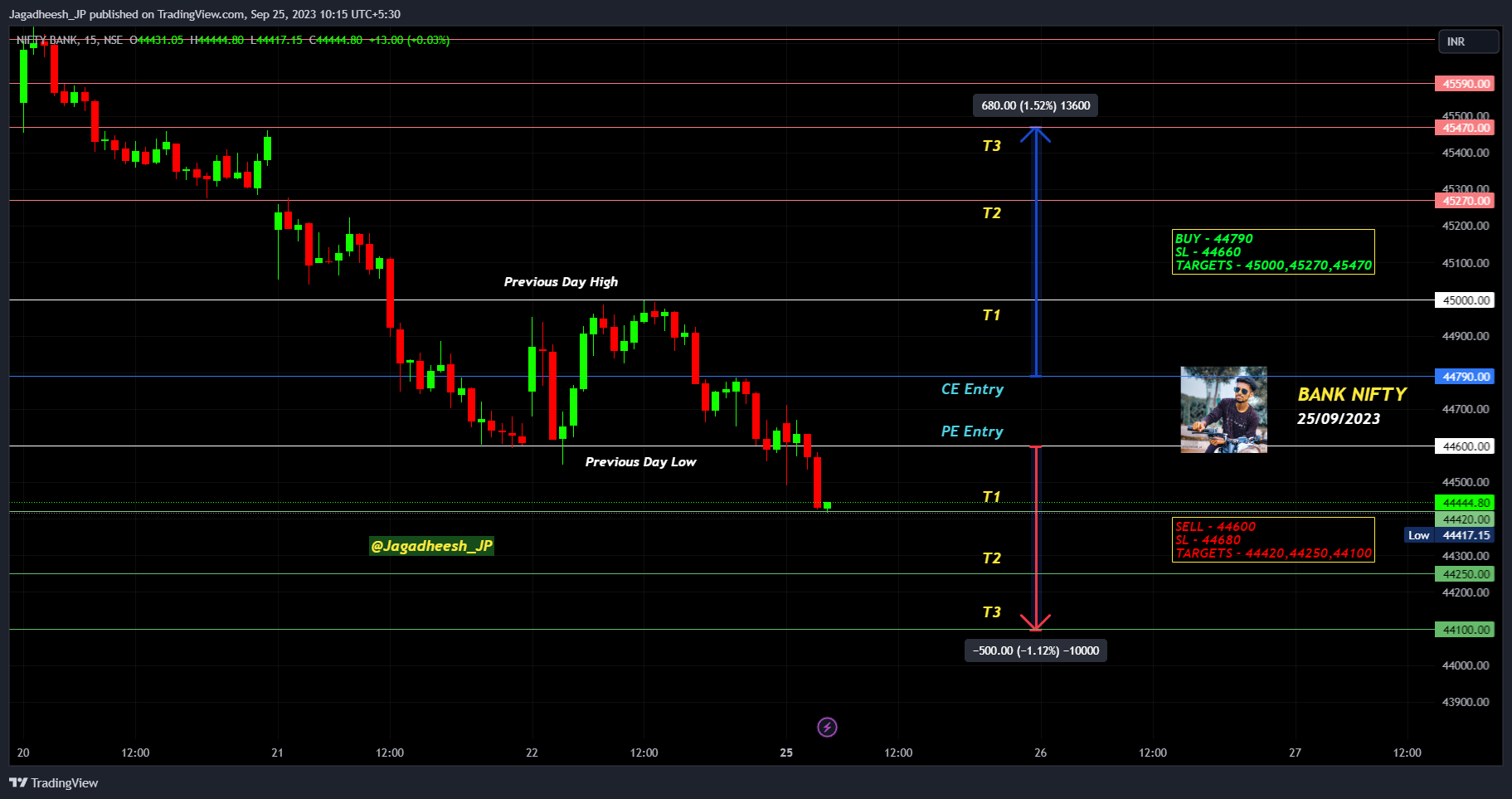The height and width of the screenshot is (799, 1512).
Task: Select the 45000.00 white price label
Action: 1465,300
